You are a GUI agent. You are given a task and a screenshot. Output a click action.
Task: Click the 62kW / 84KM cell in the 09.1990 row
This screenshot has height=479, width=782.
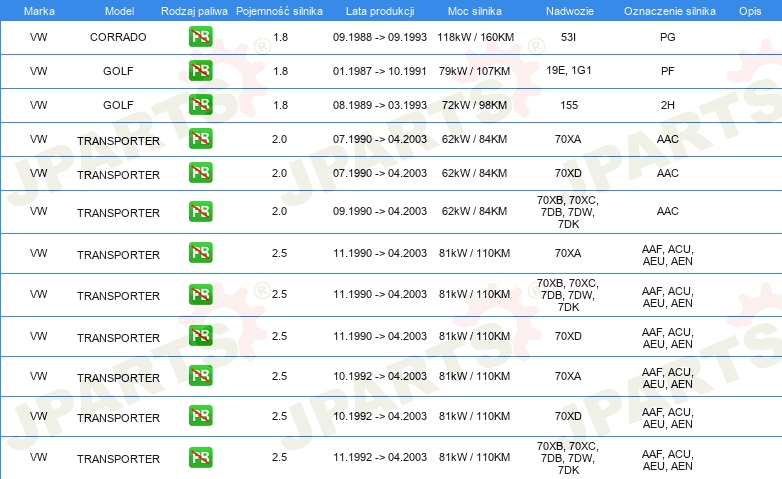(474, 211)
